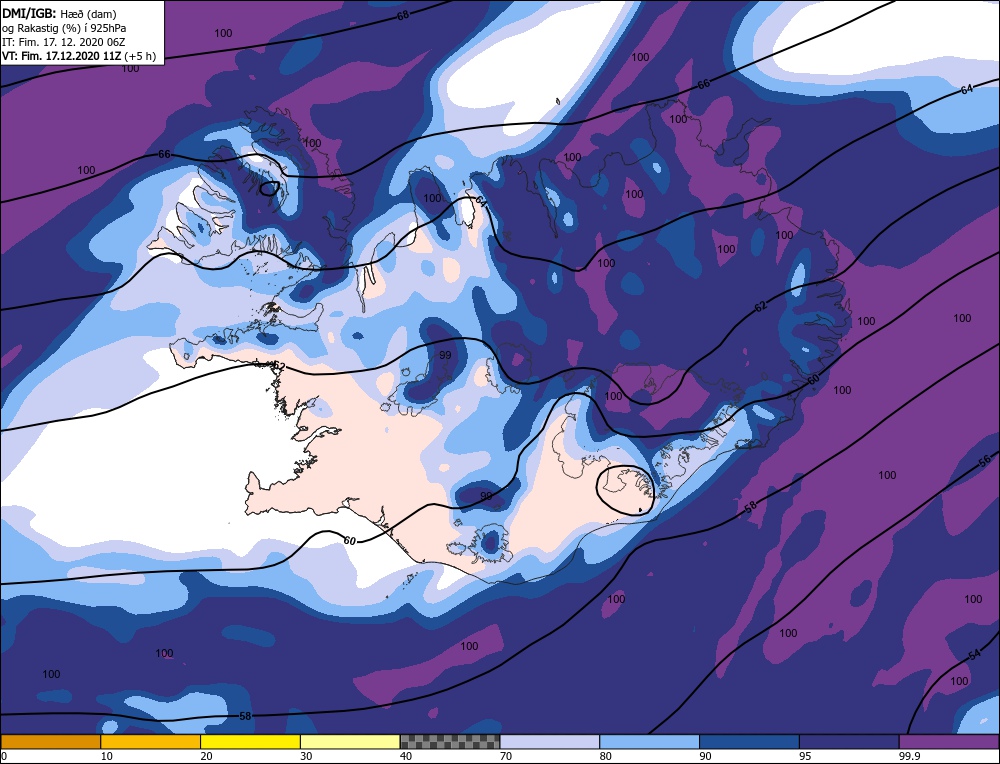Click the grey checkered 40–70 legend swatch
1000x764 pixels.
[450, 742]
